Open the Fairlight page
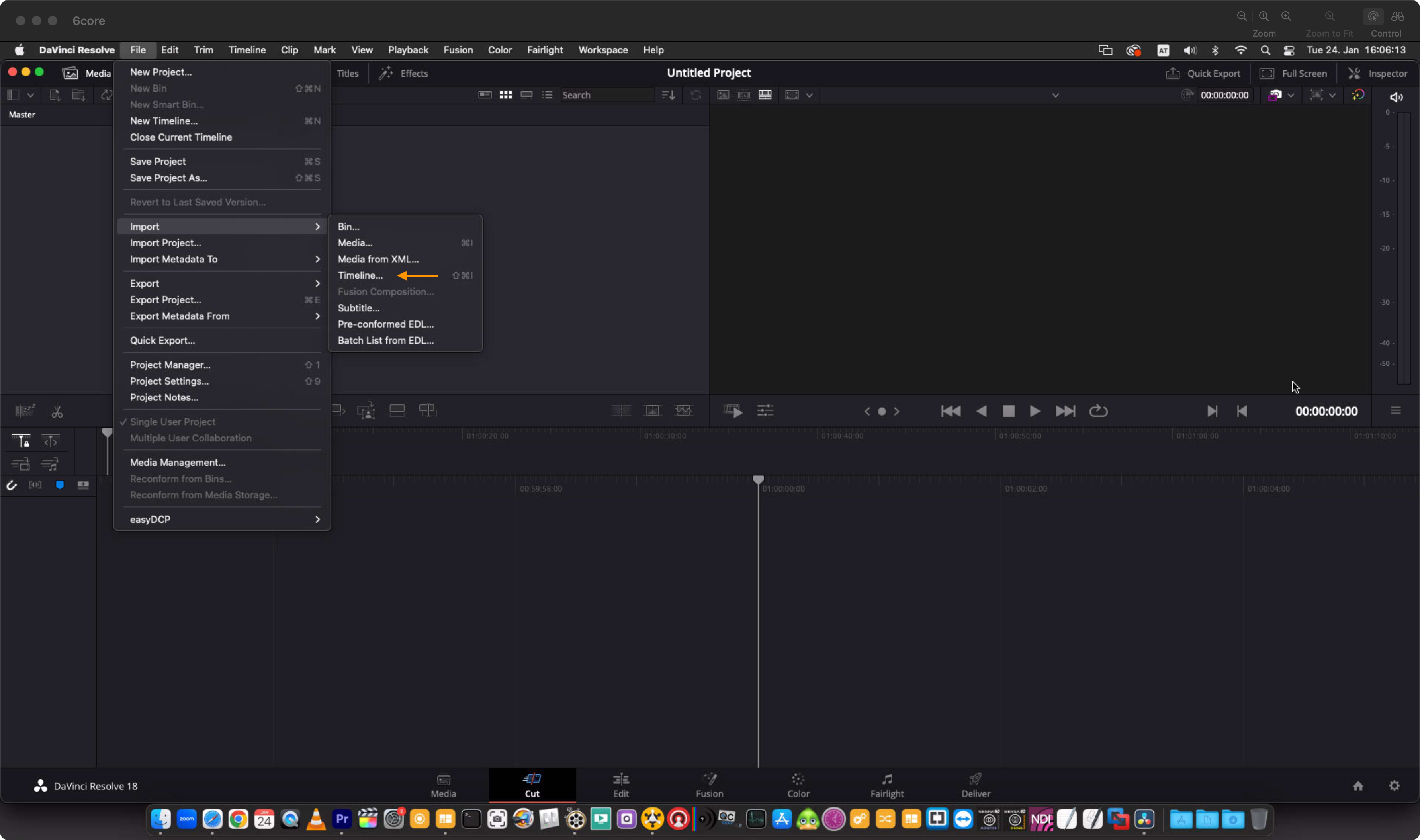This screenshot has height=840, width=1420. pos(887,785)
